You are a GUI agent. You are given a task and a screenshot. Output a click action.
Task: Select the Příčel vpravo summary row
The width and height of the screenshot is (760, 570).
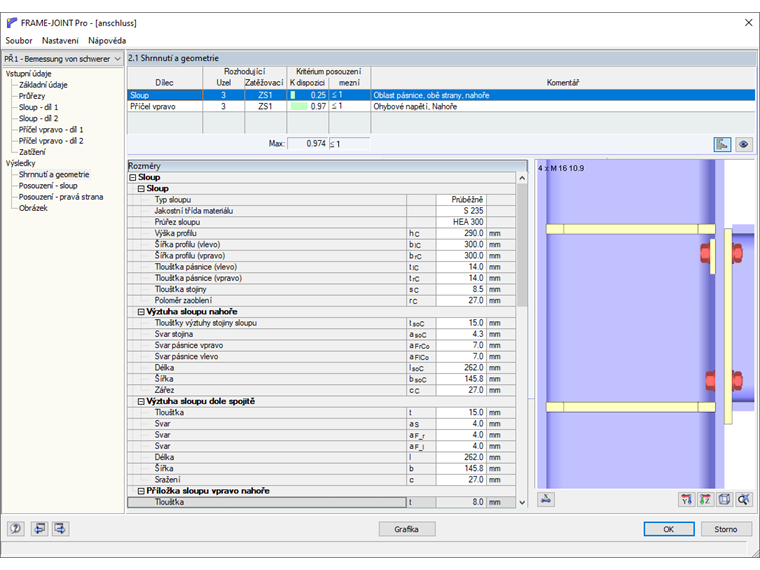point(441,106)
